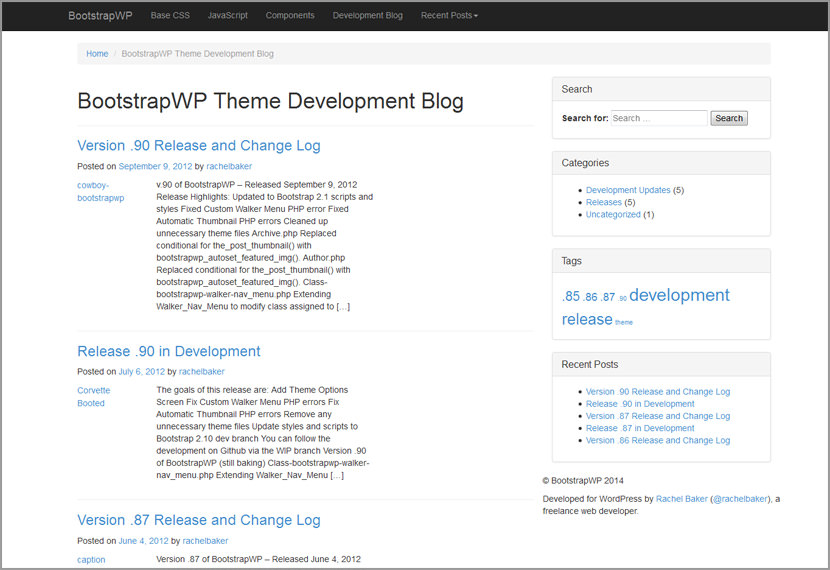Viewport: 830px width, 570px height.
Task: Click the Home breadcrumb link
Action: tap(97, 53)
